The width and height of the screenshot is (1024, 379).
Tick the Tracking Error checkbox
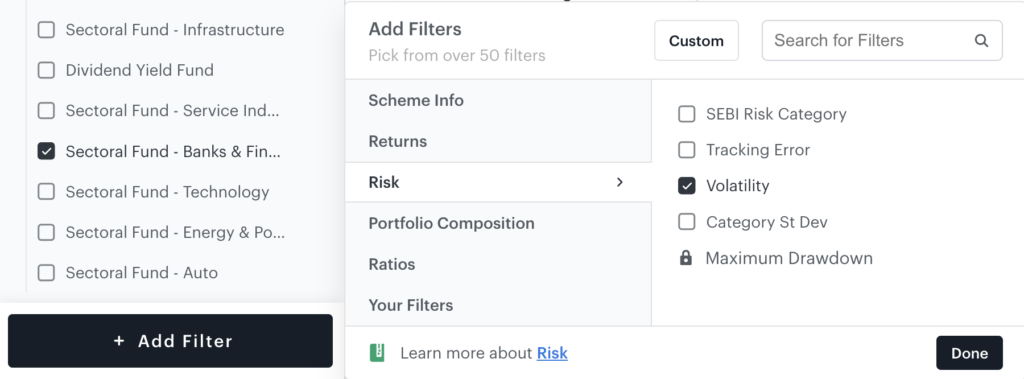coord(686,150)
